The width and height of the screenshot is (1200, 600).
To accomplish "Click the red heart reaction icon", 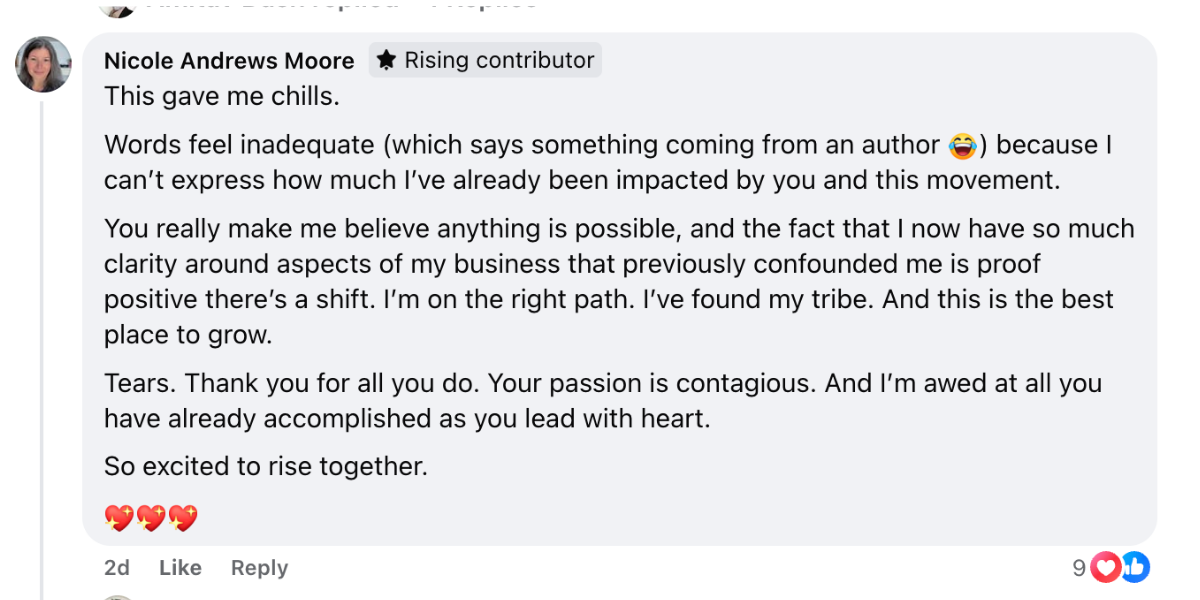I will [1106, 568].
